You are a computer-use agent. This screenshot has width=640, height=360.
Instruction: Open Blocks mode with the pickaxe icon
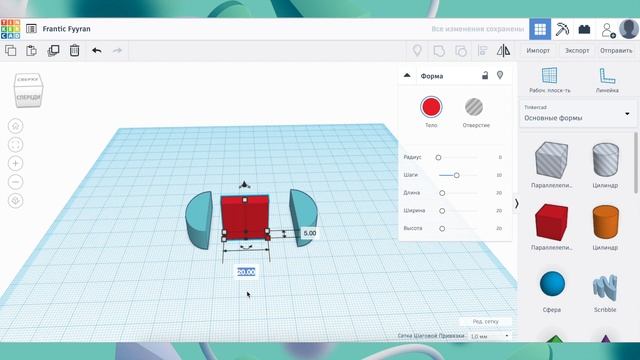[x=562, y=29]
